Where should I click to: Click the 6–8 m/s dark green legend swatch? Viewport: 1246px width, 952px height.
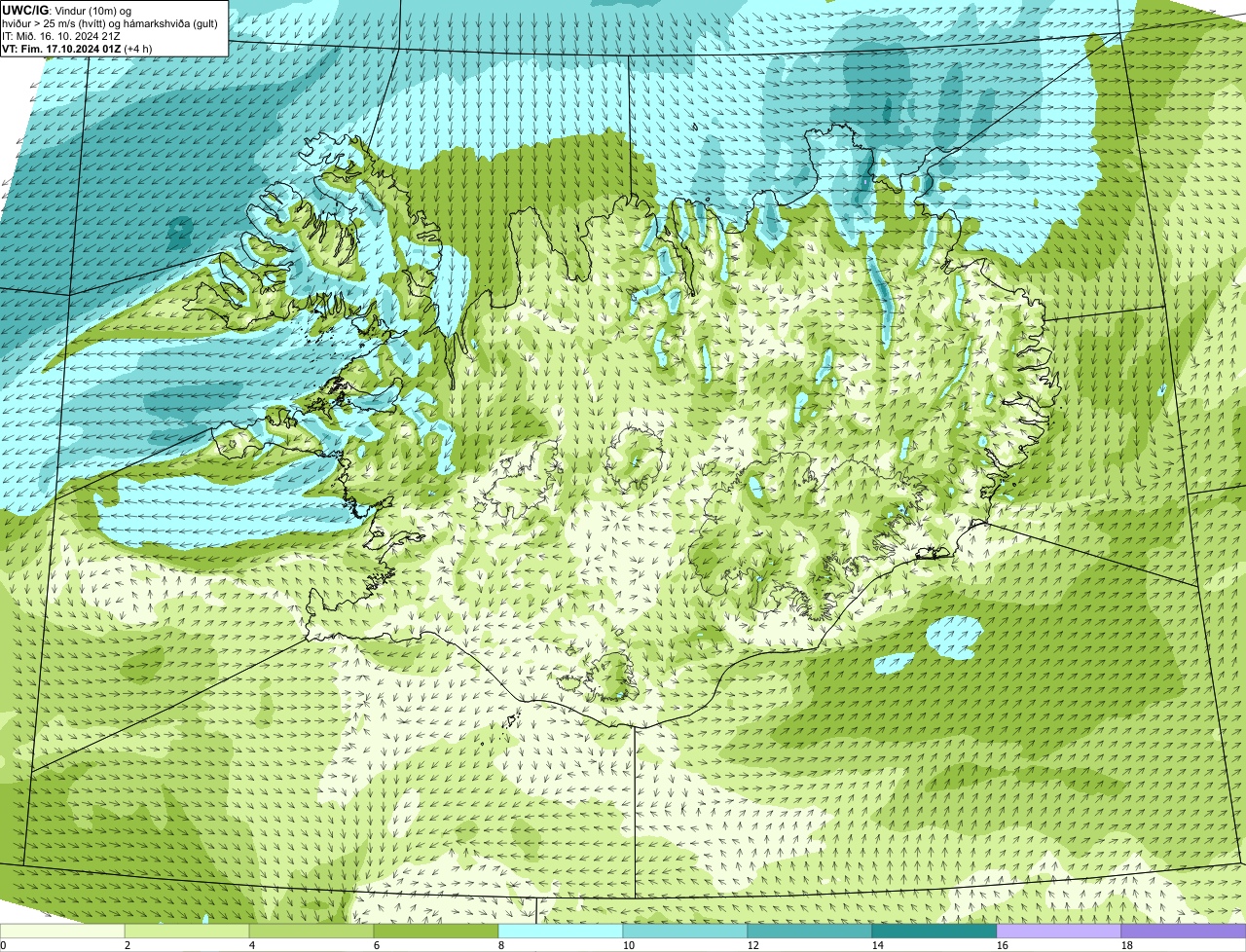click(436, 931)
